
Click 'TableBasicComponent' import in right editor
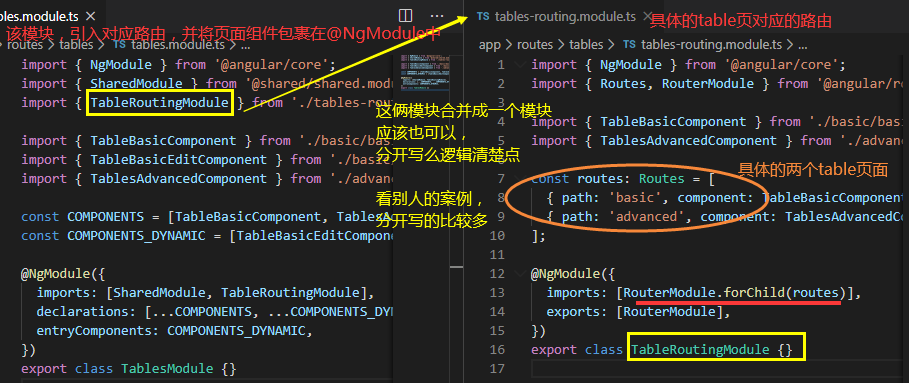(673, 122)
